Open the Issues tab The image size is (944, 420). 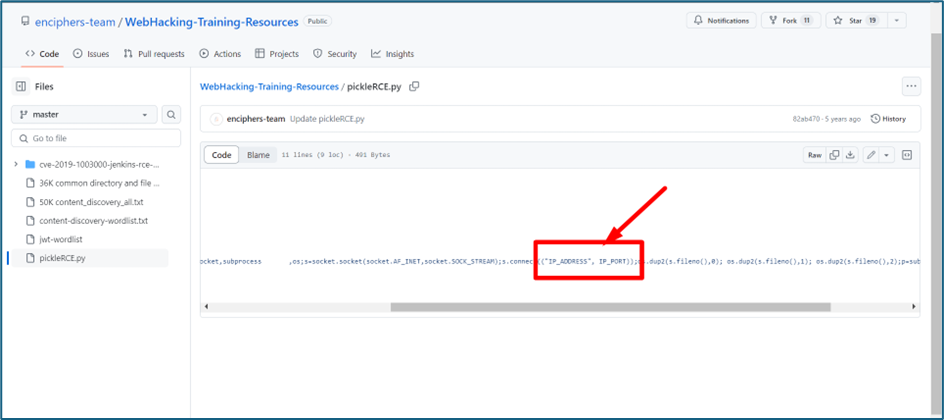pos(91,54)
